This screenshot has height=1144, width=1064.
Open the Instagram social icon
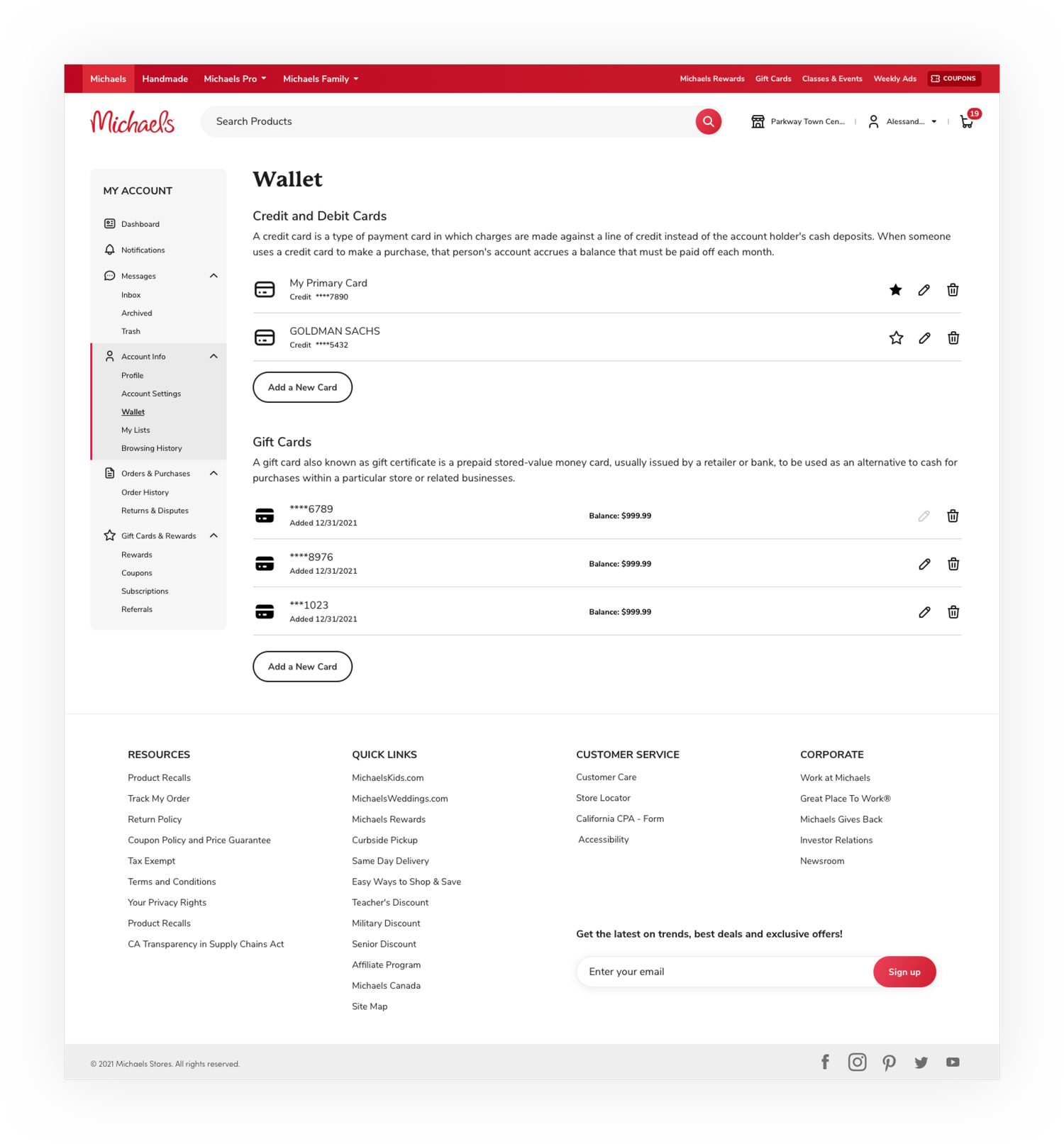(857, 1062)
